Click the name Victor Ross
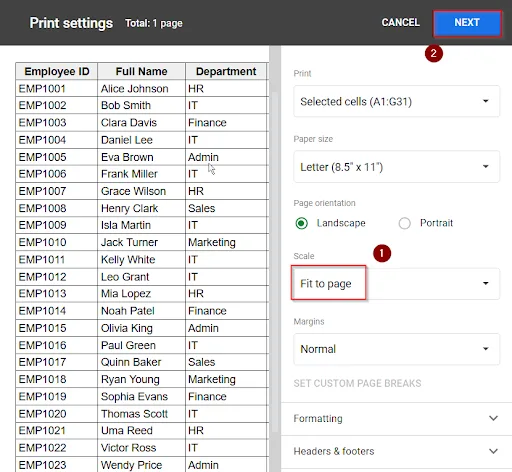The image size is (512, 472). pos(128,448)
